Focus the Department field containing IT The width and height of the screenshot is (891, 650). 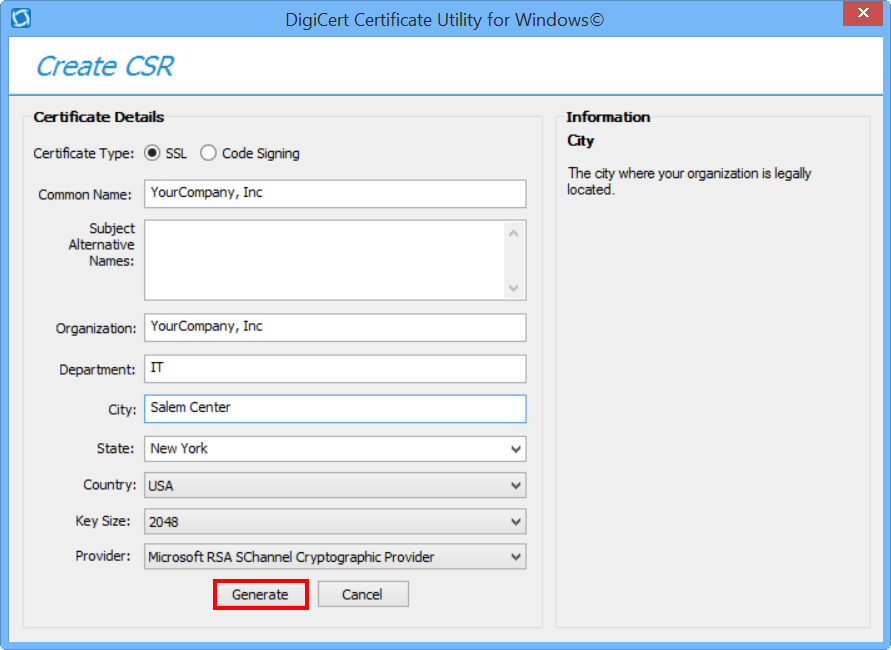pos(335,369)
